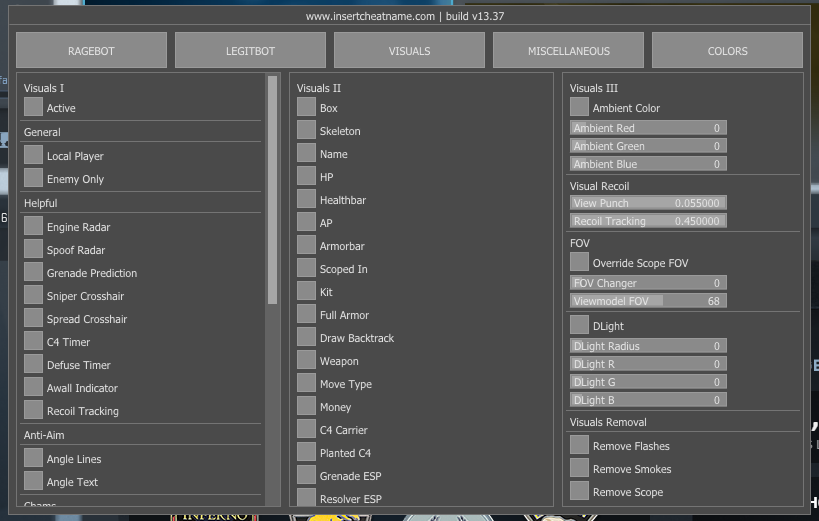
Task: Toggle the Healthbar checkbox
Action: [x=307, y=200]
